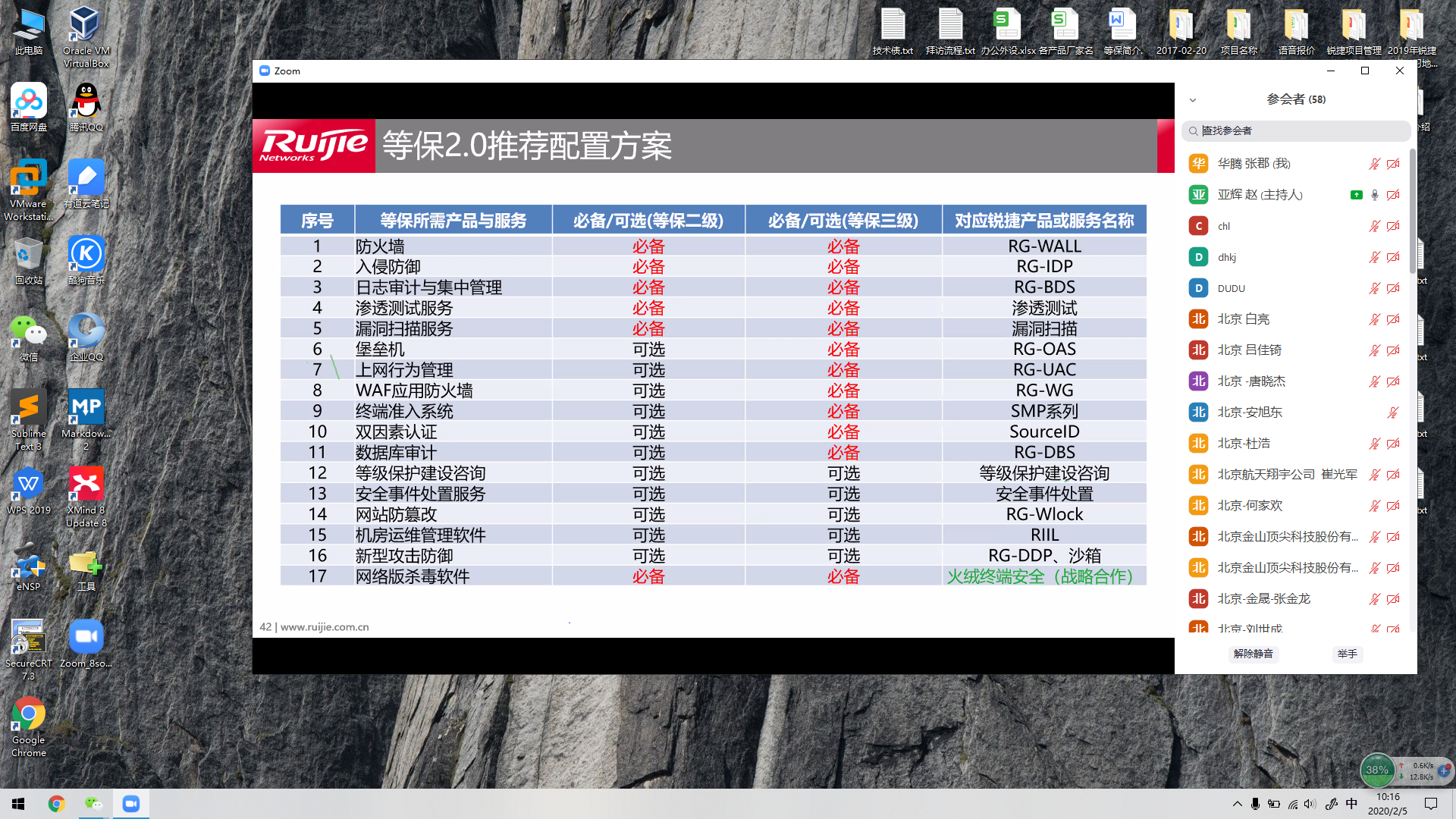Click the Windows Start button
The height and width of the screenshot is (819, 1456).
coord(18,804)
